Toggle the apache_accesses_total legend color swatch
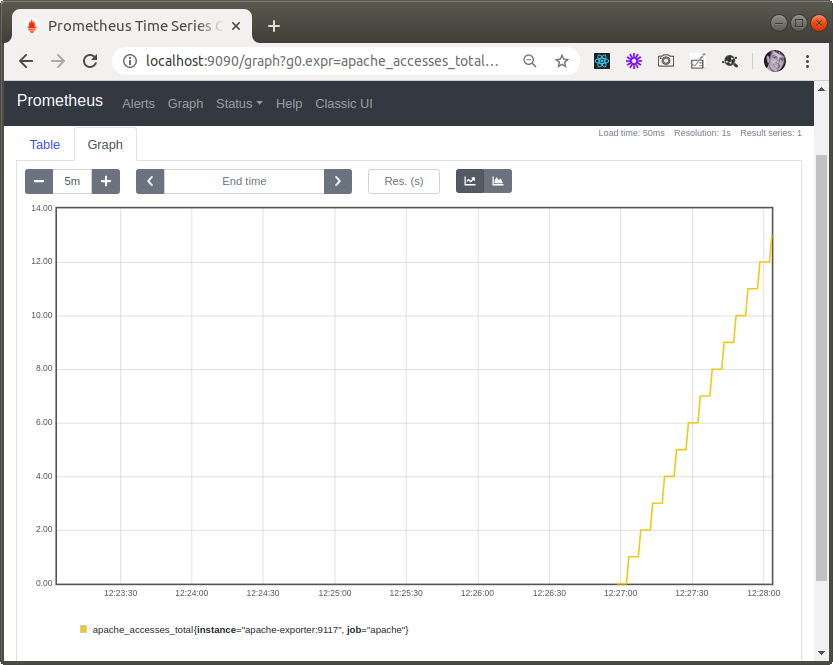833x665 pixels. [x=83, y=629]
